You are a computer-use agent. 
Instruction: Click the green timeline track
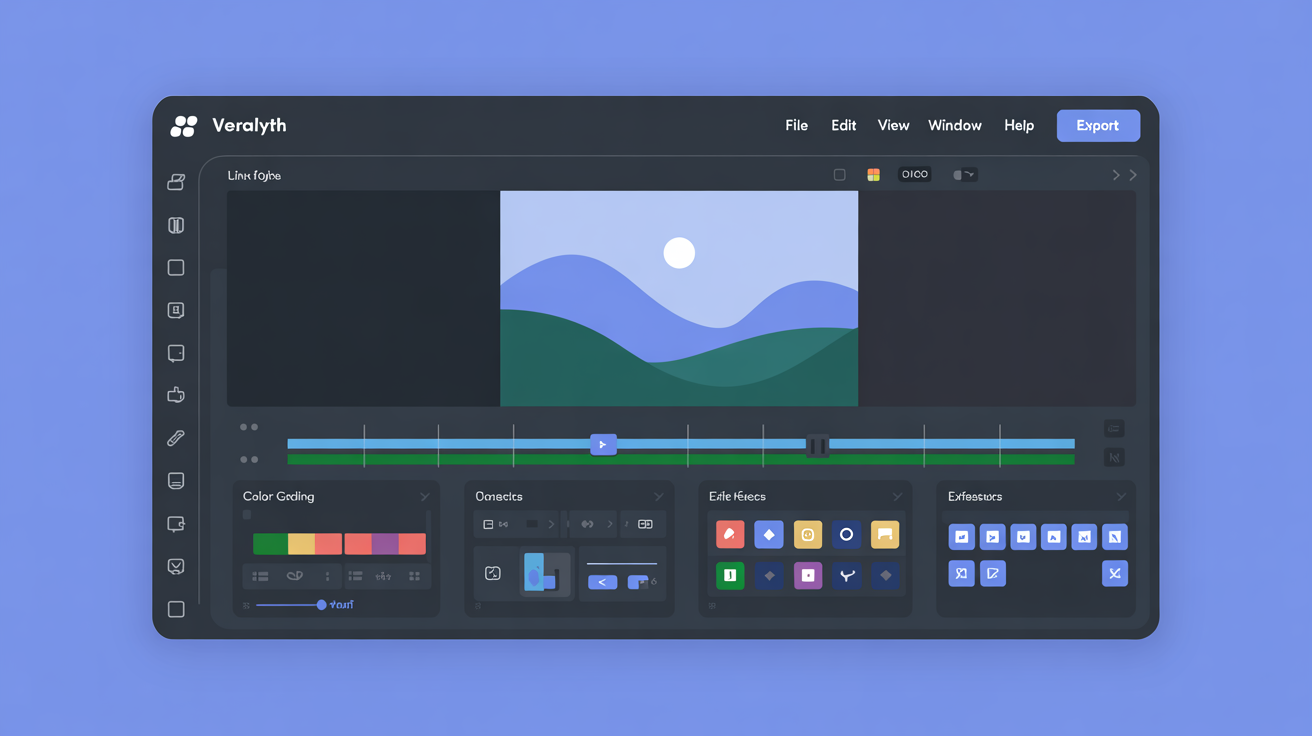tap(680, 460)
